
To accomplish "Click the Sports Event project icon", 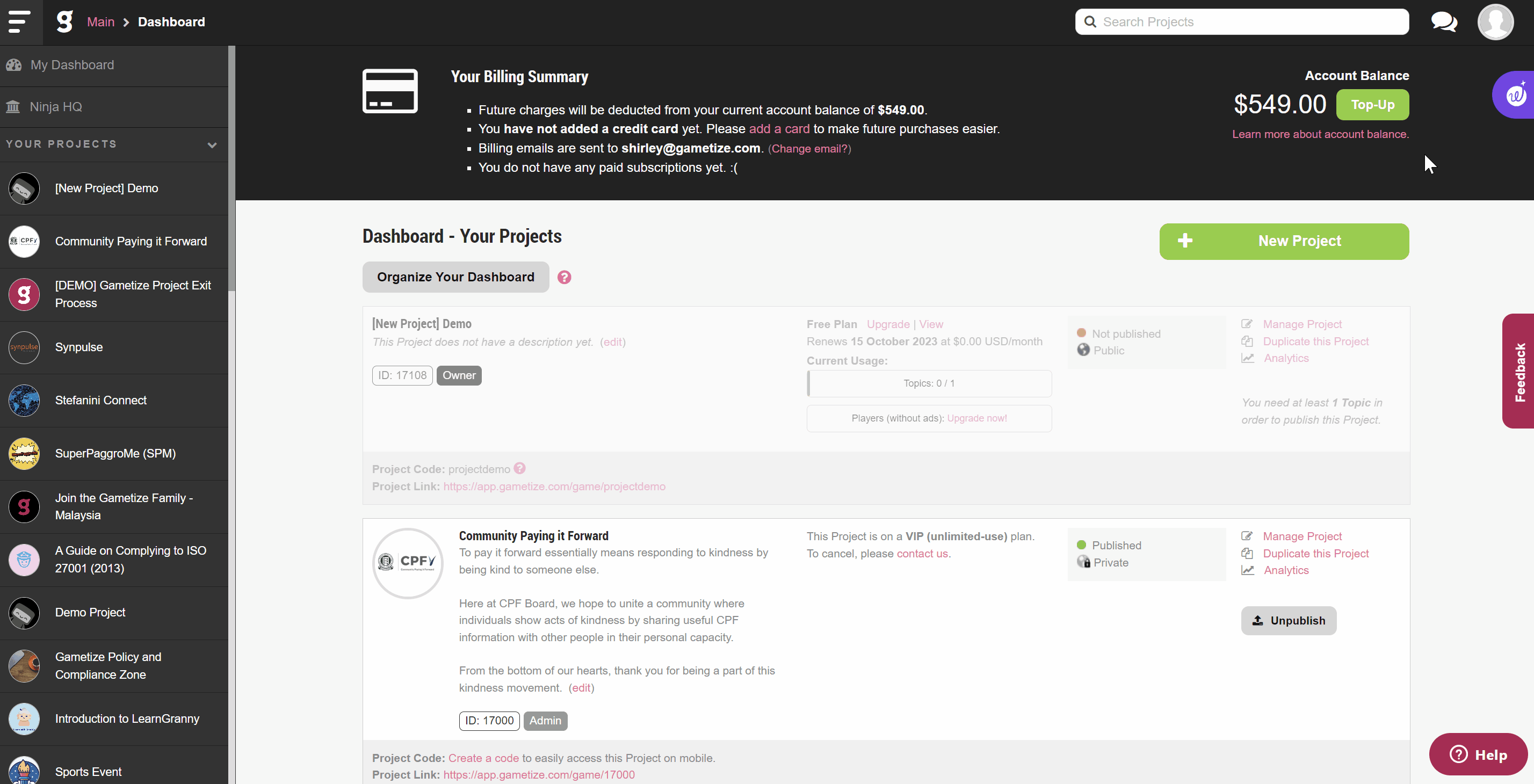I will (x=24, y=771).
